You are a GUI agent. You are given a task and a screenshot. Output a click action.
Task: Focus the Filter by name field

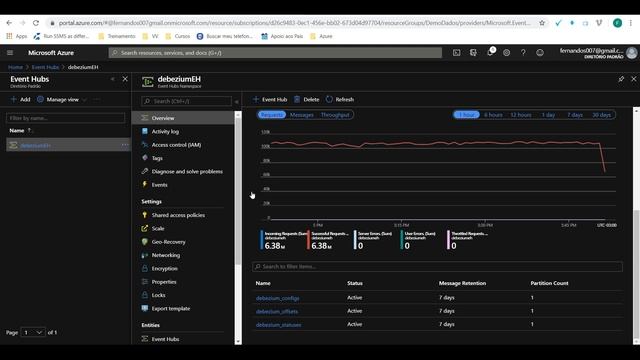pyautogui.click(x=65, y=118)
